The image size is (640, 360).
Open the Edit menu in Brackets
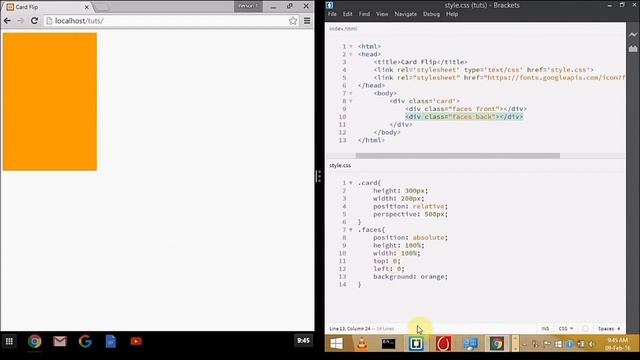(x=347, y=14)
